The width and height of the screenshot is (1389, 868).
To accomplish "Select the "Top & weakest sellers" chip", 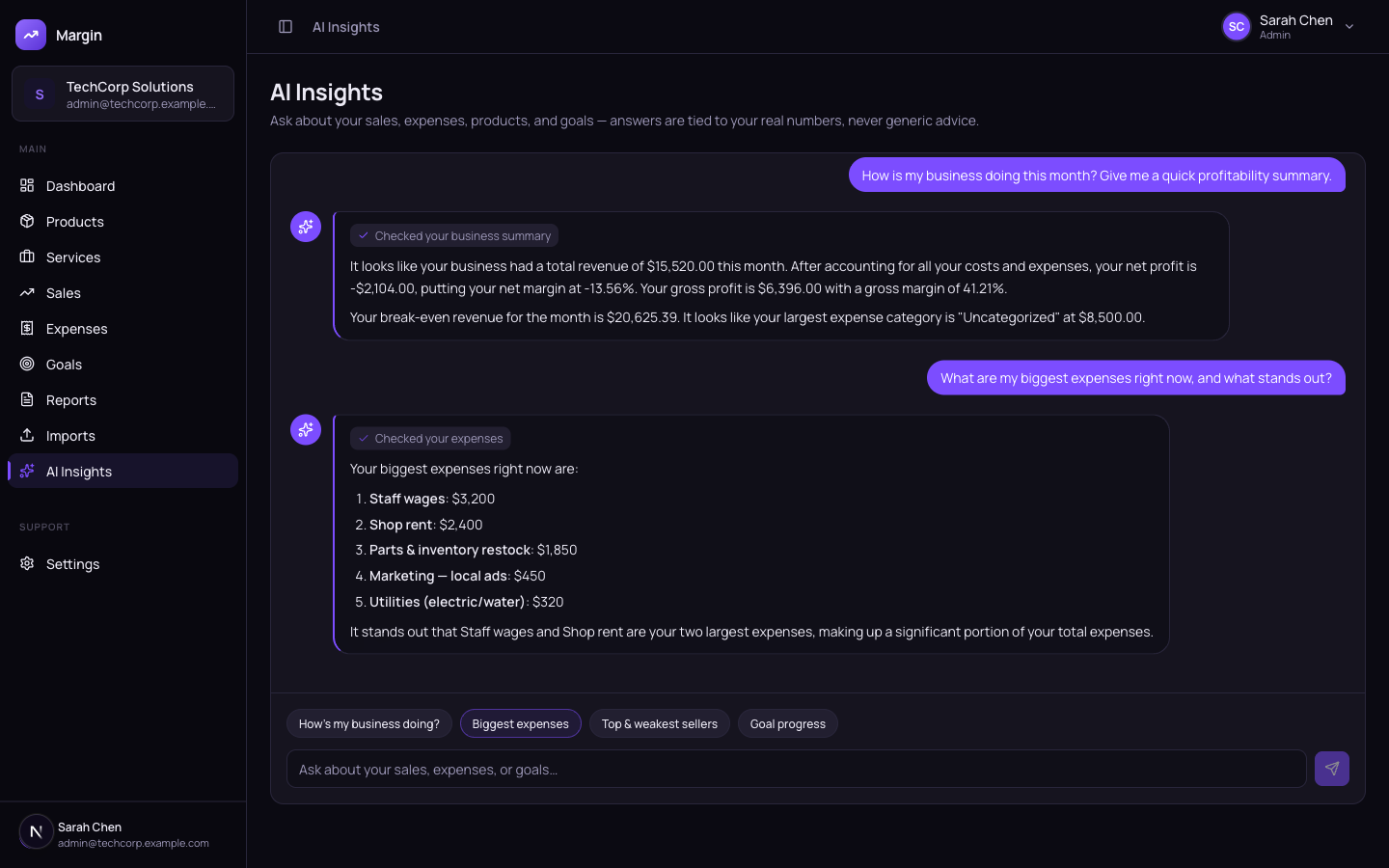I will (660, 723).
